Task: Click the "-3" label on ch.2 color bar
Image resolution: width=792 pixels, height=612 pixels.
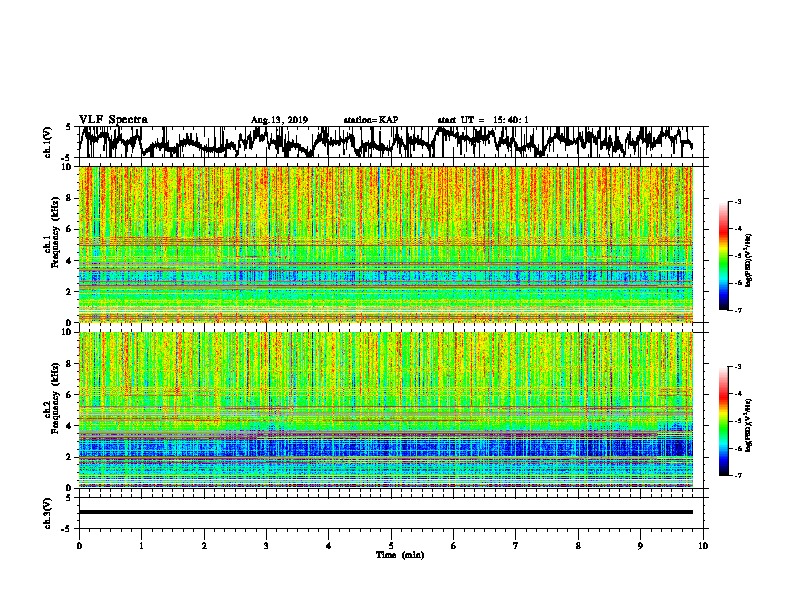Action: coord(737,367)
